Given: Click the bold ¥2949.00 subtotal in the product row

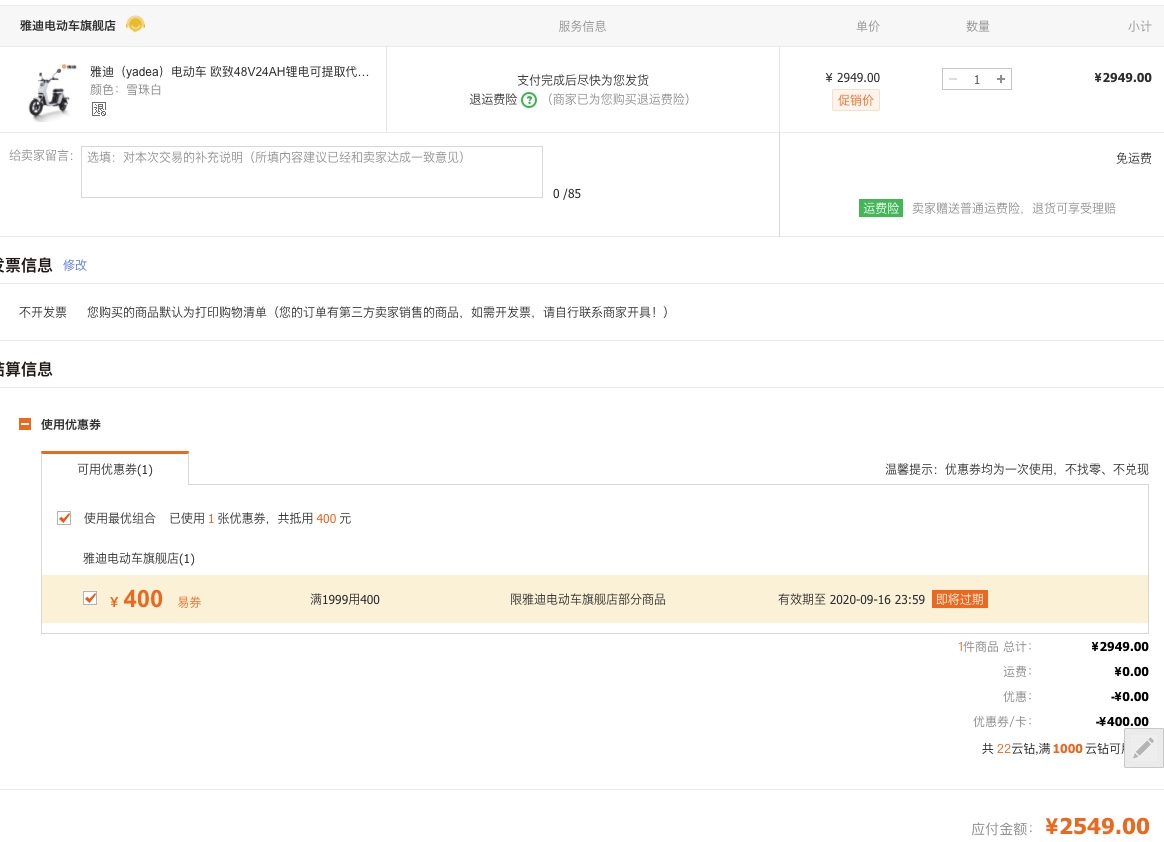Looking at the screenshot, I should tap(1123, 78).
